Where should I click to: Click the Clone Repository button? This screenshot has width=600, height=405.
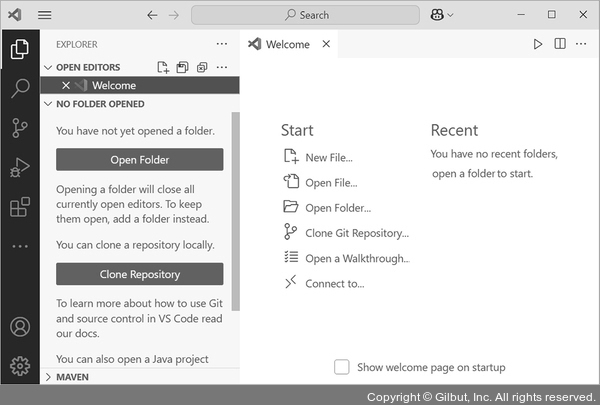[x=139, y=274]
